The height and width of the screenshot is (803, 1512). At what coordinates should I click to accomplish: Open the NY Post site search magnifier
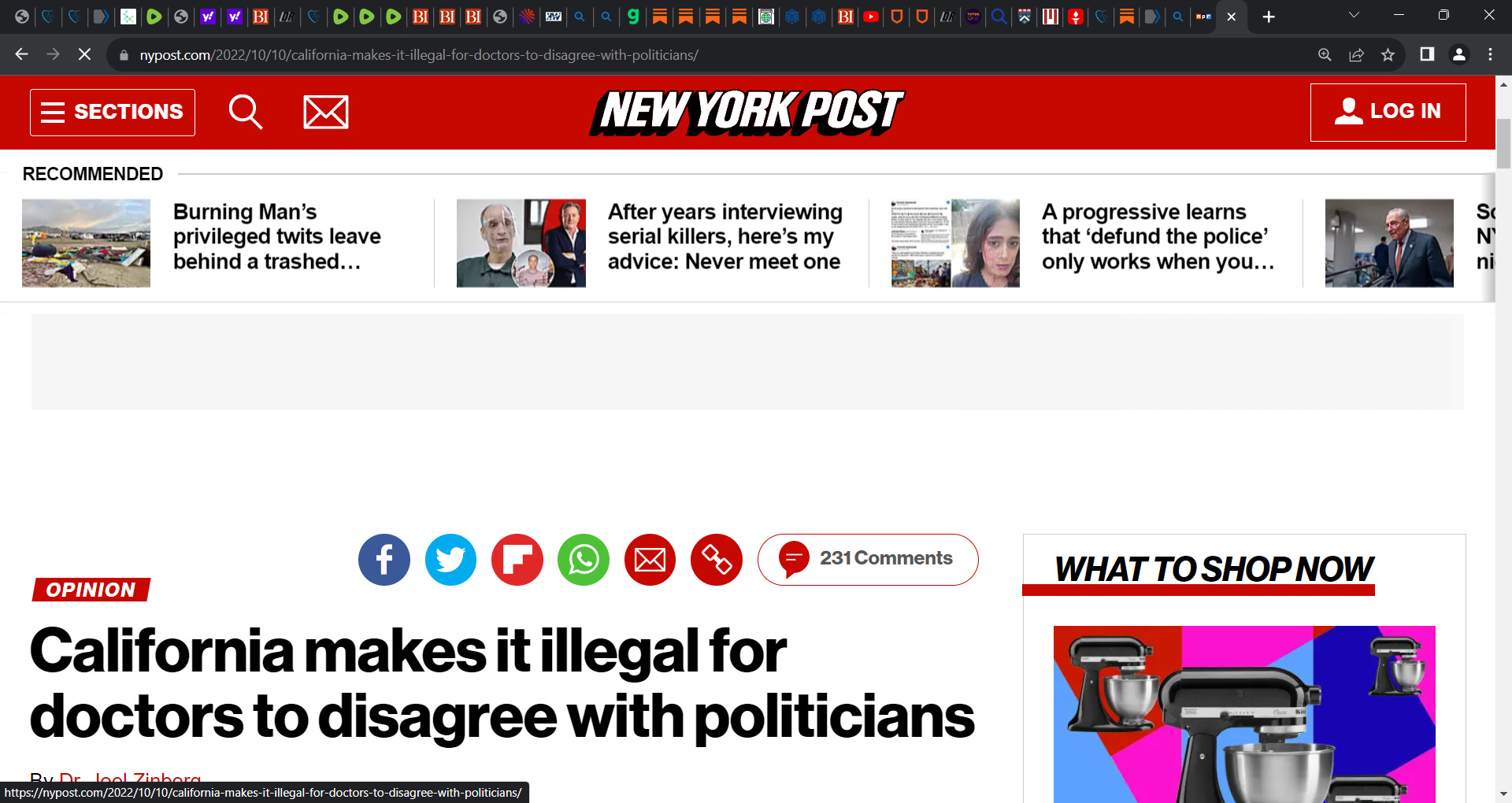click(246, 112)
